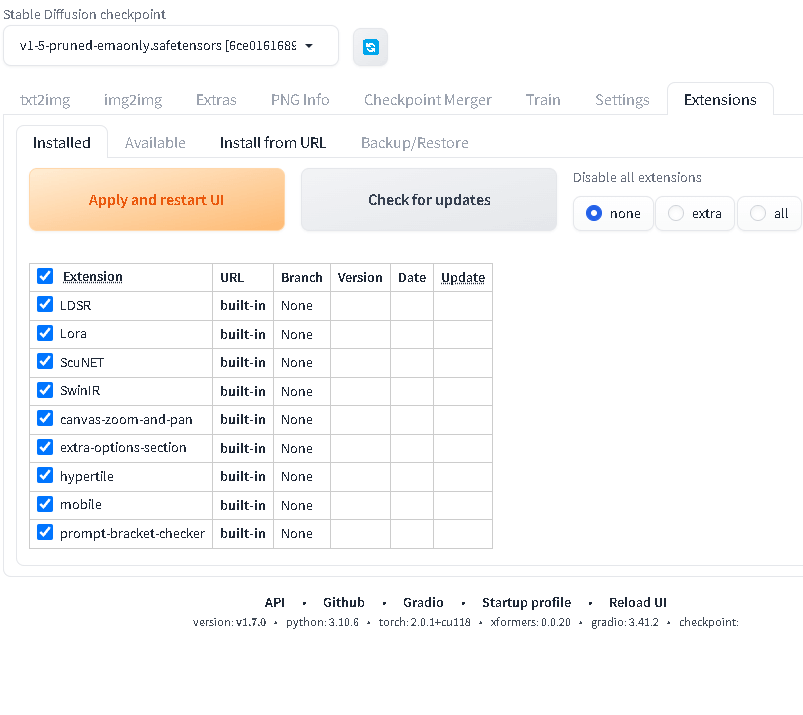This screenshot has height=715, width=803.
Task: Click the Reload UI link
Action: point(638,602)
